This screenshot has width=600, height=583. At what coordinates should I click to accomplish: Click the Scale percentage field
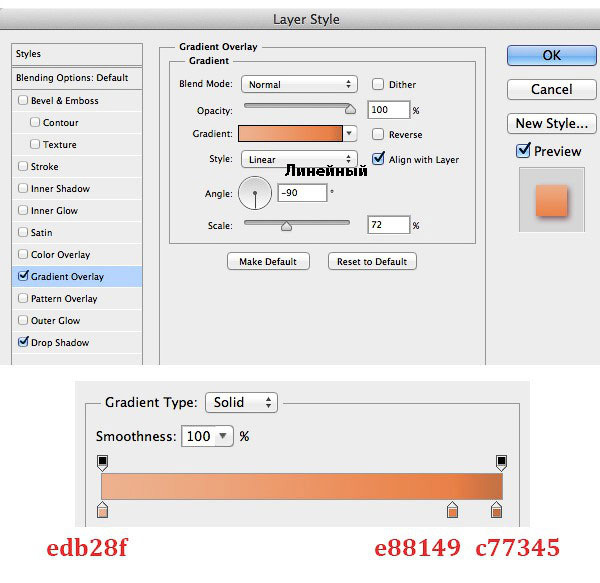click(x=388, y=225)
